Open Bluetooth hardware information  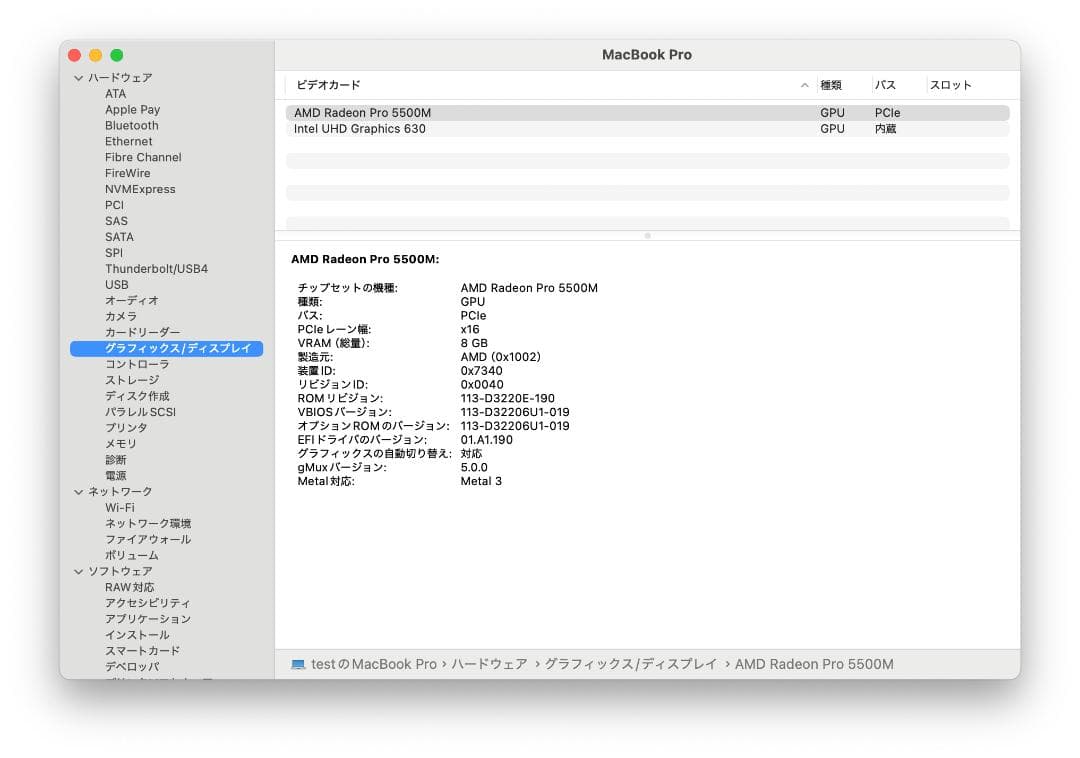tap(132, 125)
